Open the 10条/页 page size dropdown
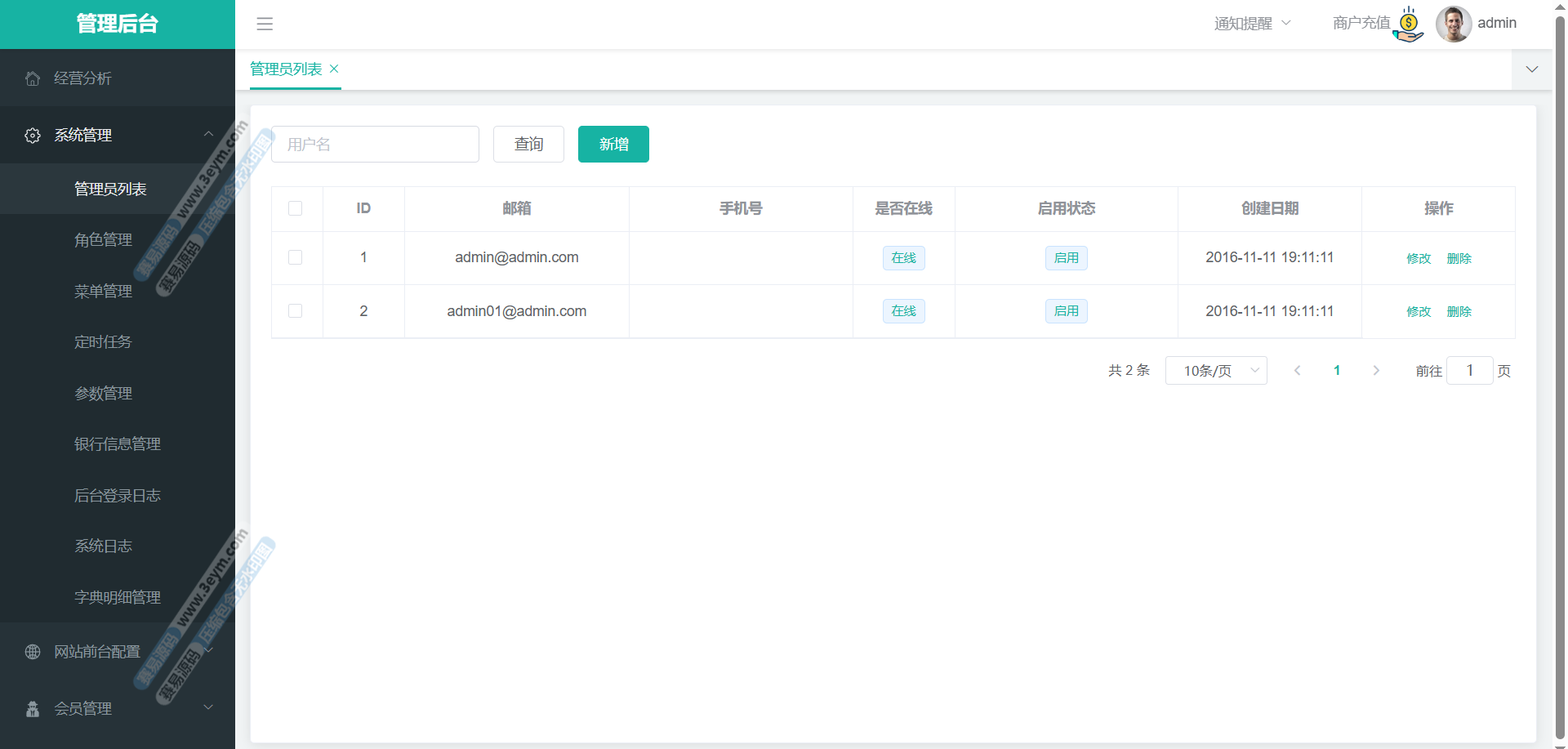1568x749 pixels. [1215, 371]
